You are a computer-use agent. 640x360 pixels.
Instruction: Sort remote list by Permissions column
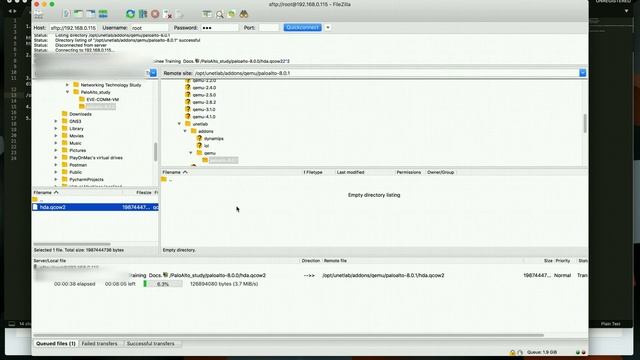[409, 172]
